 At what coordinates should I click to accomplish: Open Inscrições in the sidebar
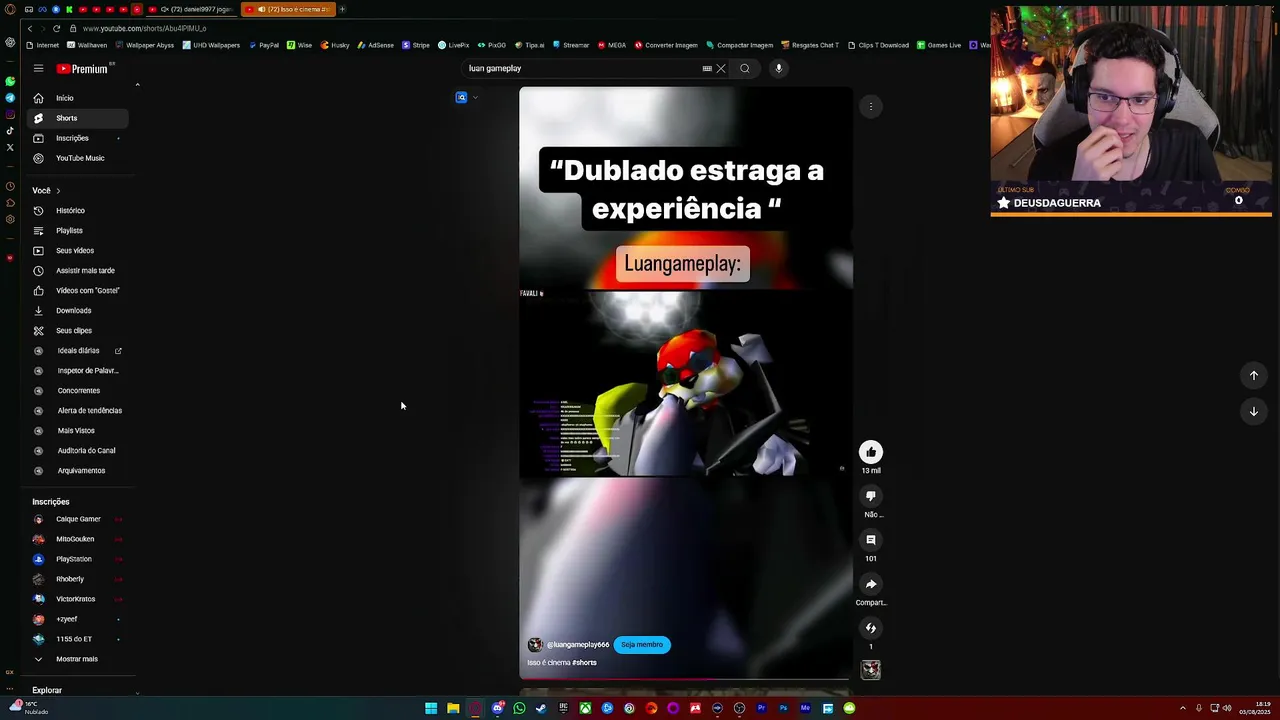(x=78, y=138)
